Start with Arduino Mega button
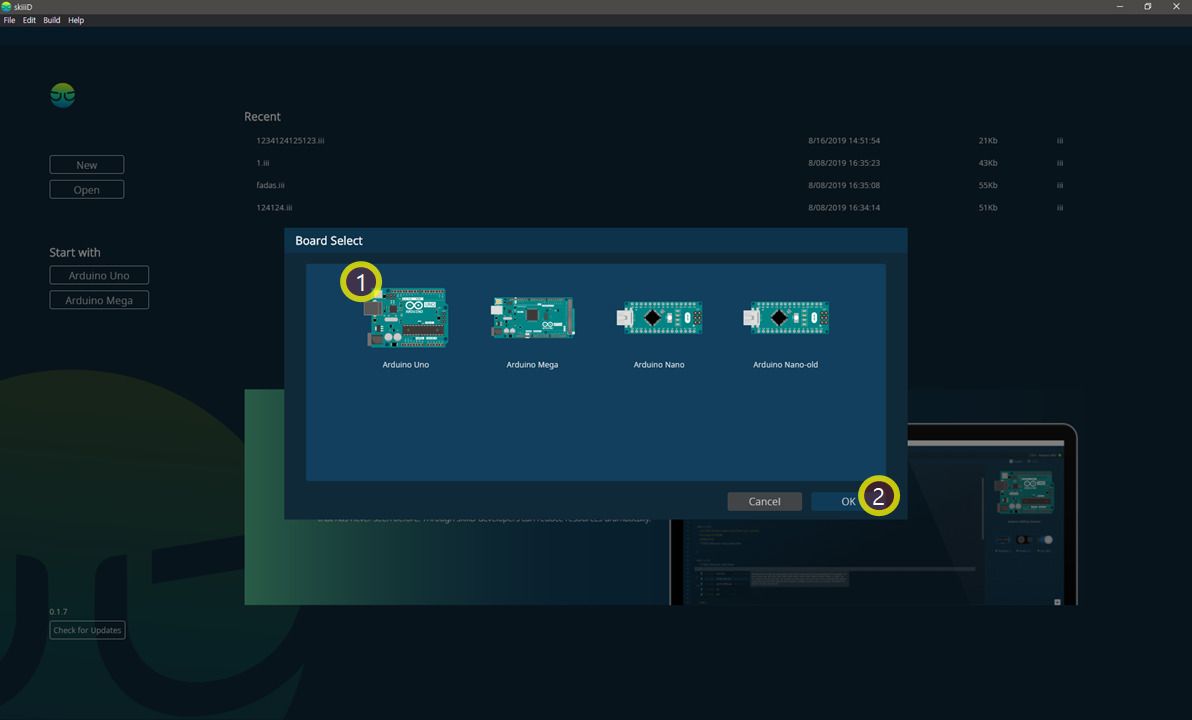This screenshot has height=720, width=1192. coord(99,300)
